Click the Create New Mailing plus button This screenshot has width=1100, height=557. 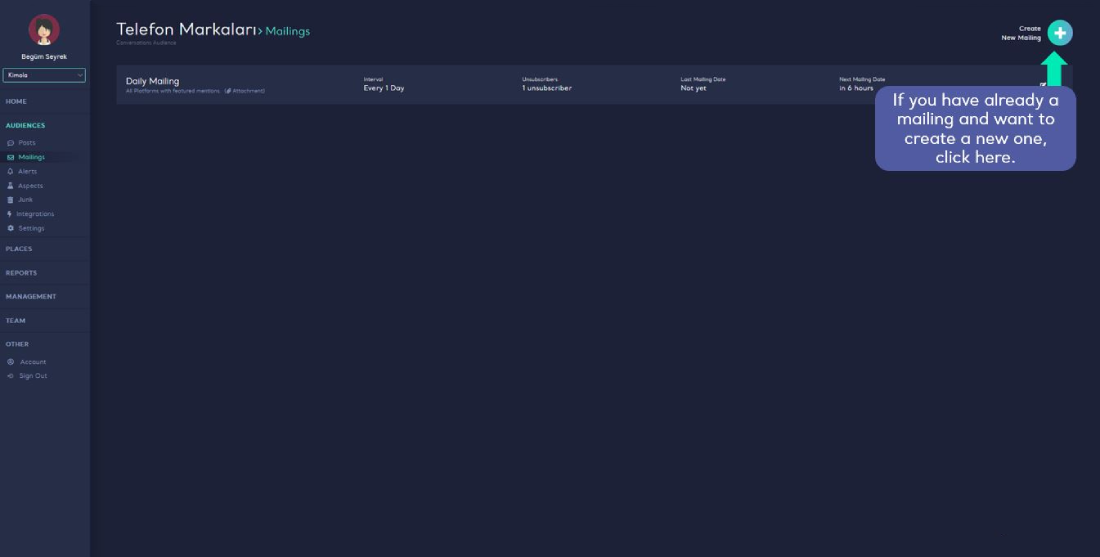(x=1060, y=33)
